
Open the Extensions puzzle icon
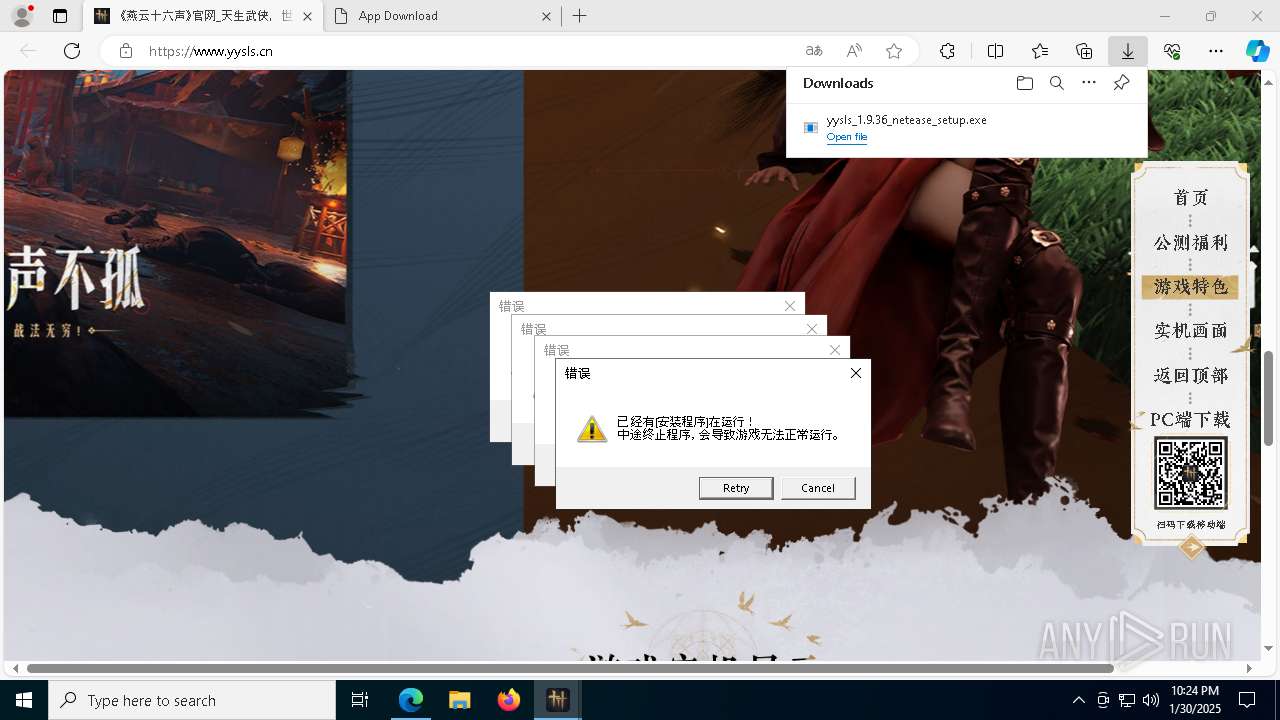tap(947, 51)
